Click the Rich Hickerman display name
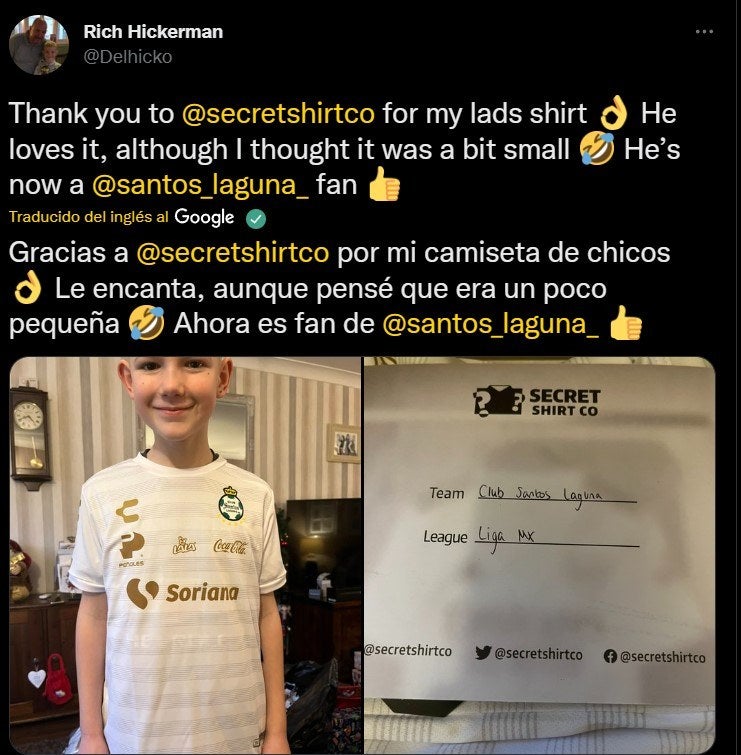This screenshot has height=755, width=741. pyautogui.click(x=153, y=32)
